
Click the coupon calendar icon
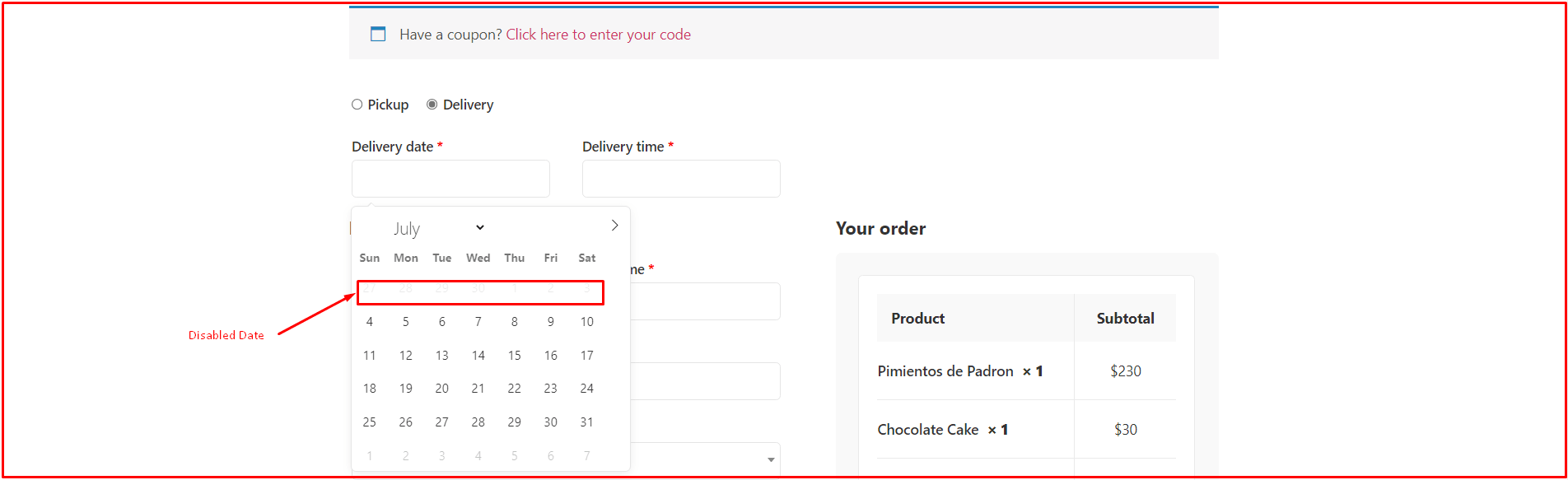click(x=378, y=34)
